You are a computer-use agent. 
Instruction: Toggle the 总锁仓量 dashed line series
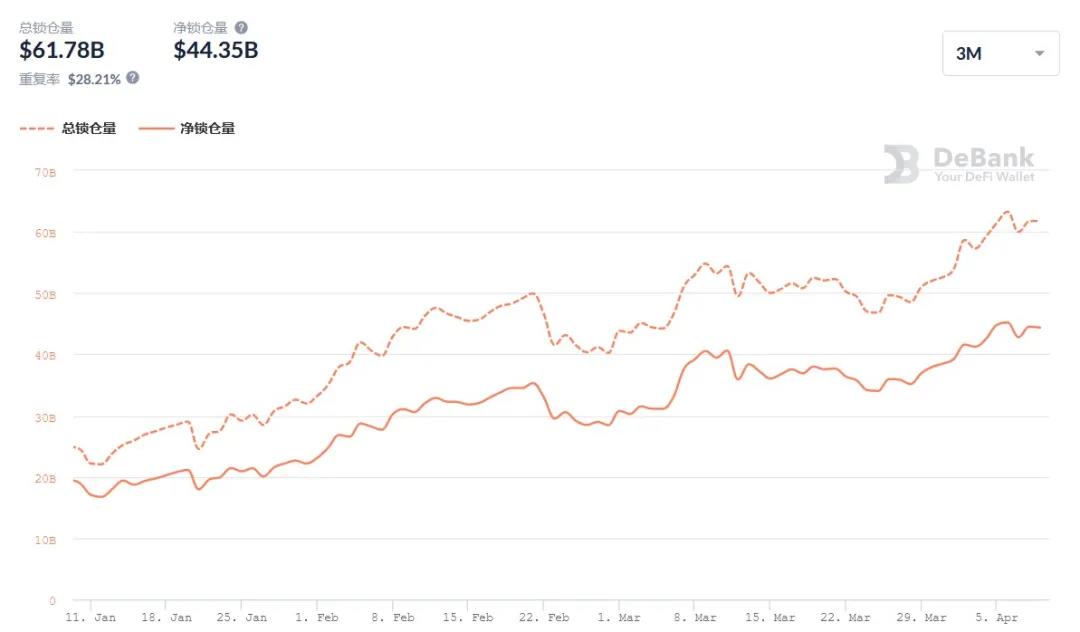coord(89,128)
